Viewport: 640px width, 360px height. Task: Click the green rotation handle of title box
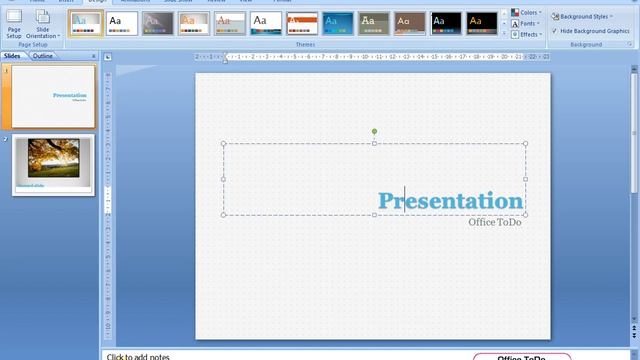374,131
